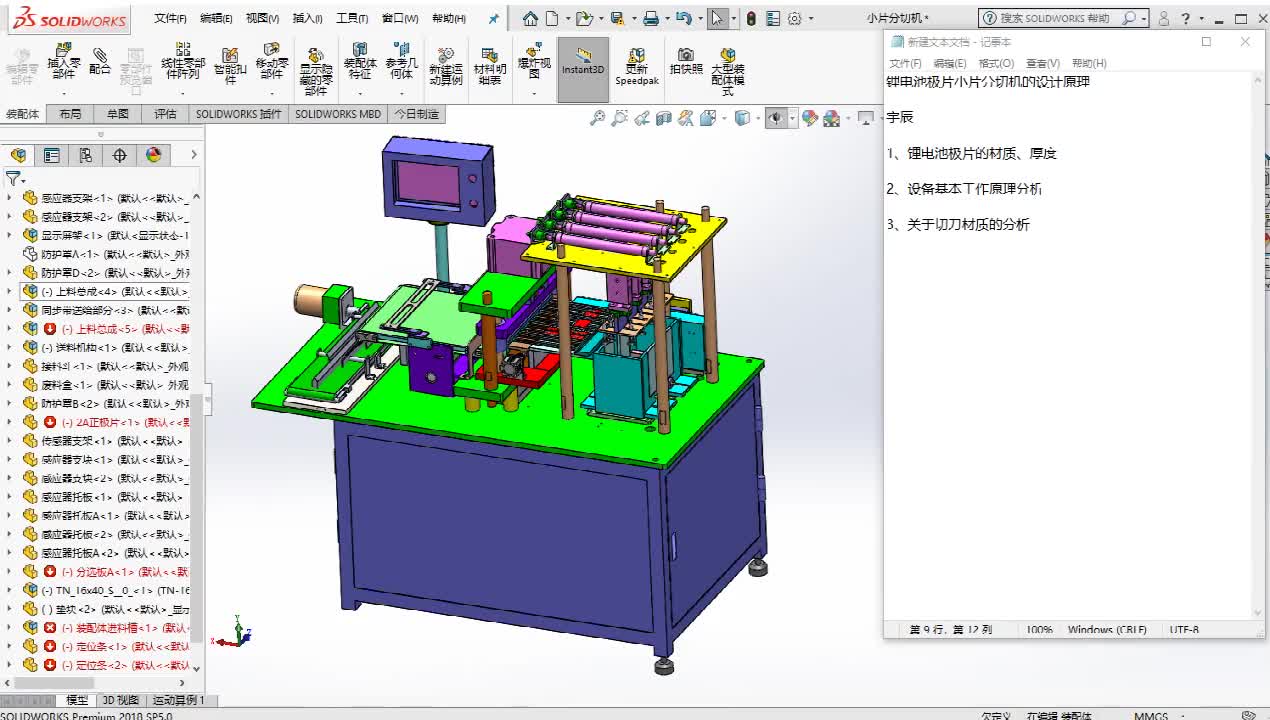Expand the 同步带送给部分<3> tree node
Image resolution: width=1270 pixels, height=720 pixels.
(10, 310)
